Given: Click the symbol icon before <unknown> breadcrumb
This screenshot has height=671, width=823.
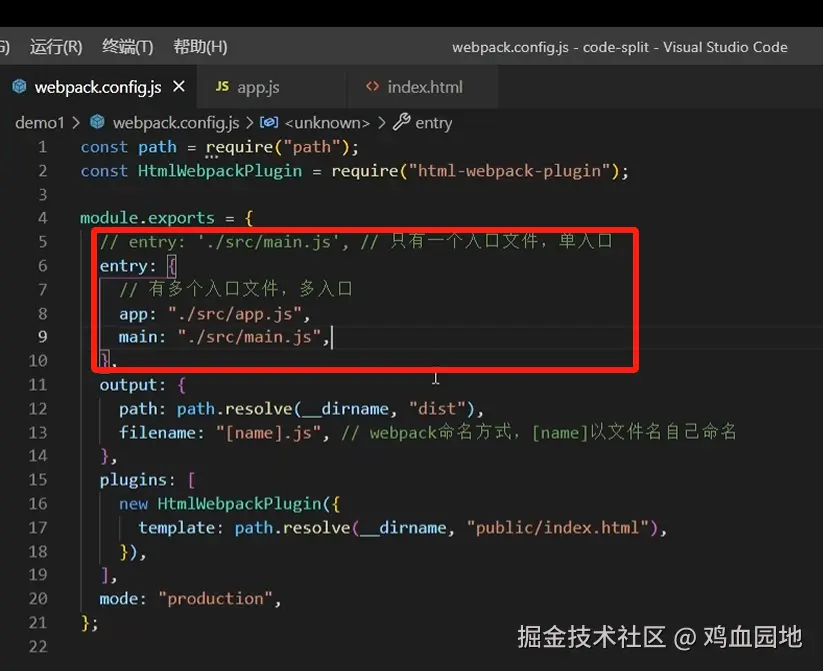Looking at the screenshot, I should pyautogui.click(x=269, y=122).
